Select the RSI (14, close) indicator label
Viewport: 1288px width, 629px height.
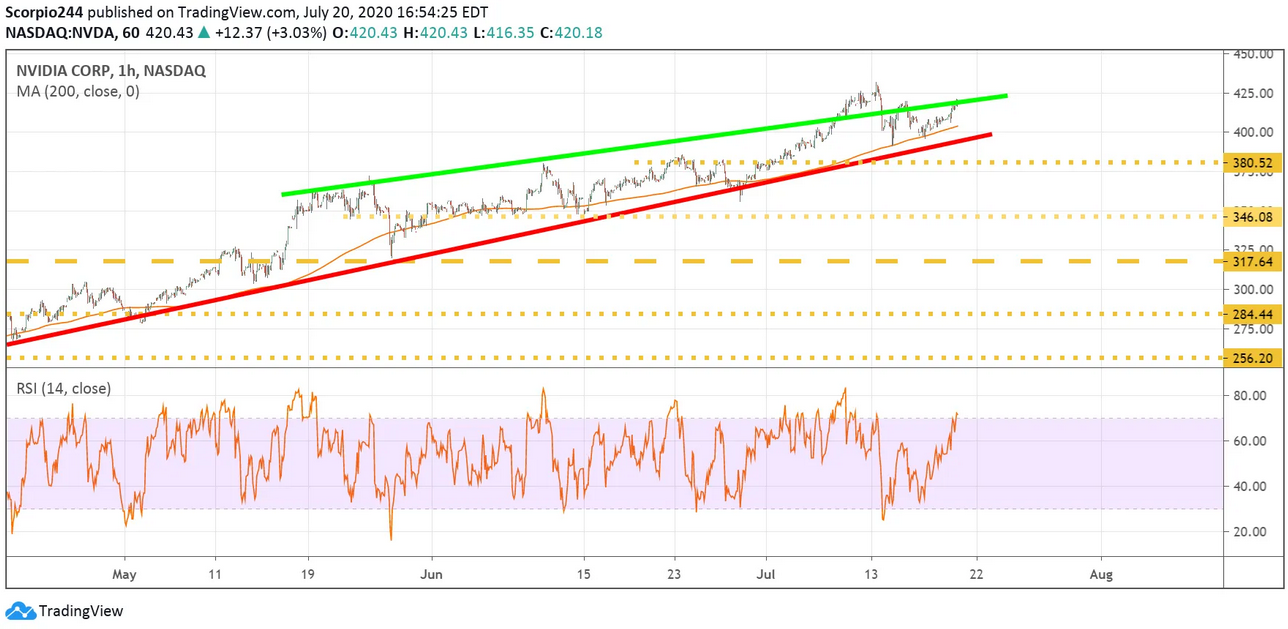[63, 388]
